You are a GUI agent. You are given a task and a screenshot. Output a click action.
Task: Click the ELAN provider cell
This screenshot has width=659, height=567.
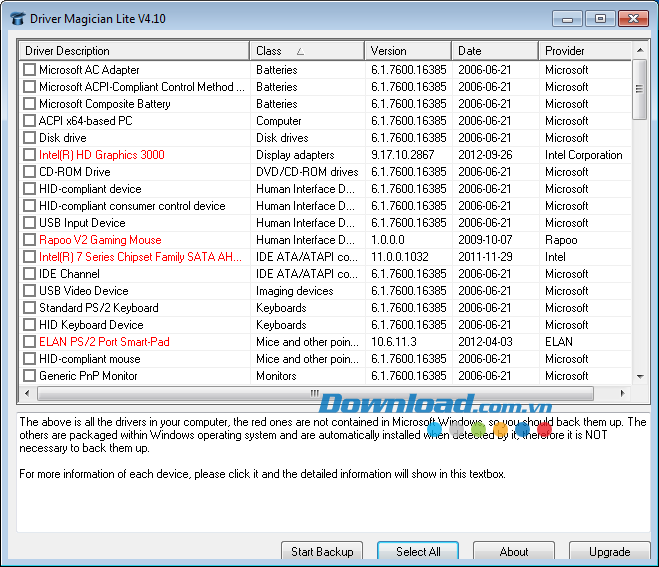pyautogui.click(x=559, y=342)
